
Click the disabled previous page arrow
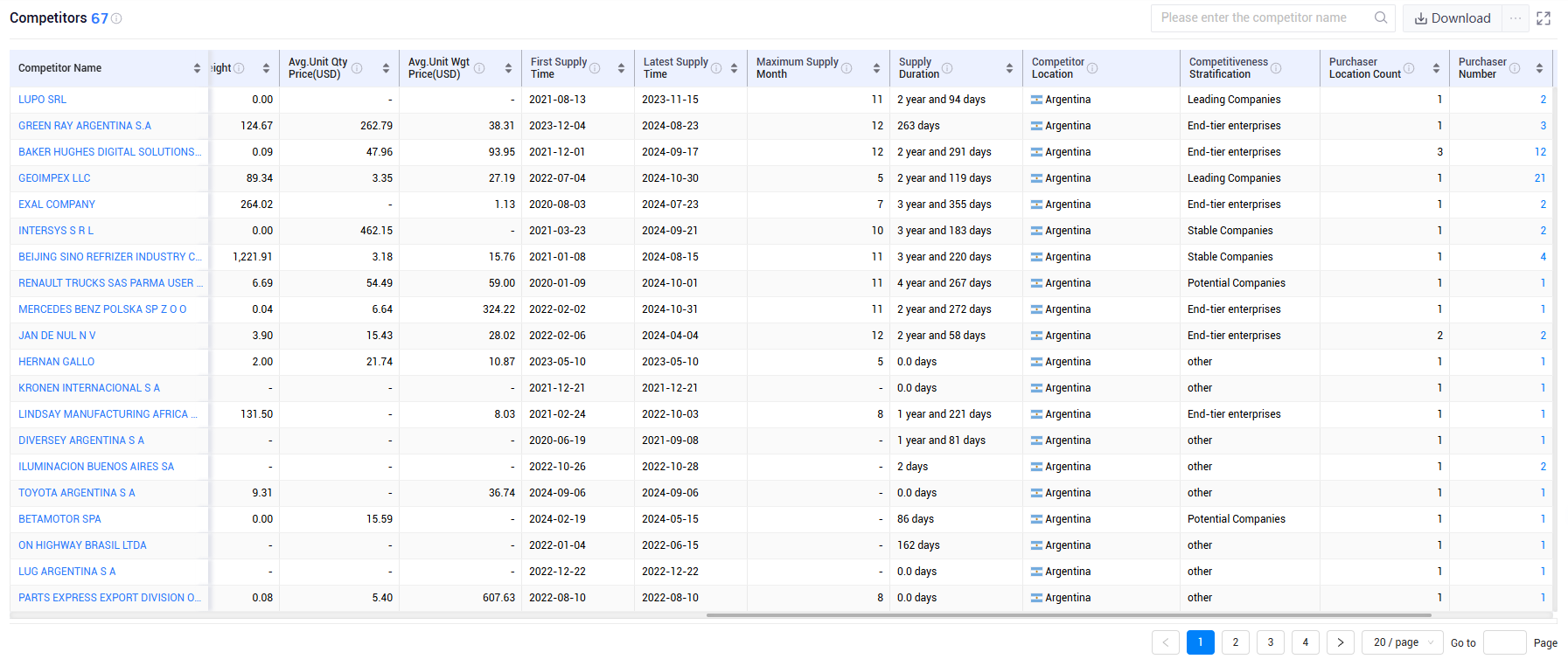[x=1166, y=642]
